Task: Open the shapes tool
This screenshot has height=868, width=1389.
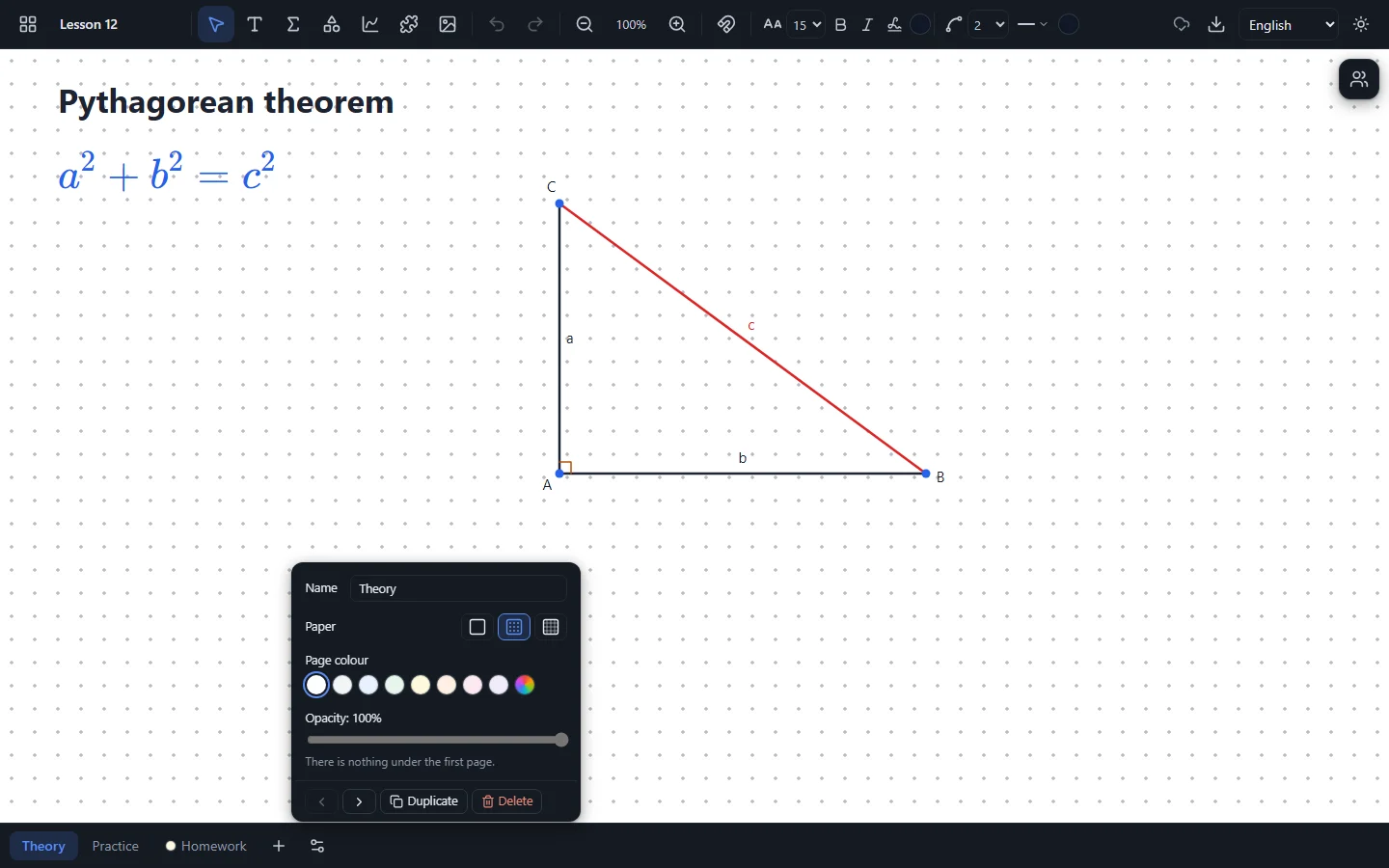Action: (332, 25)
